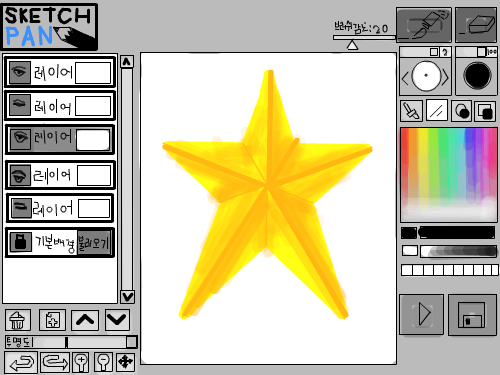Click the floppy disk save button
This screenshot has width=500, height=375.
pos(472,315)
